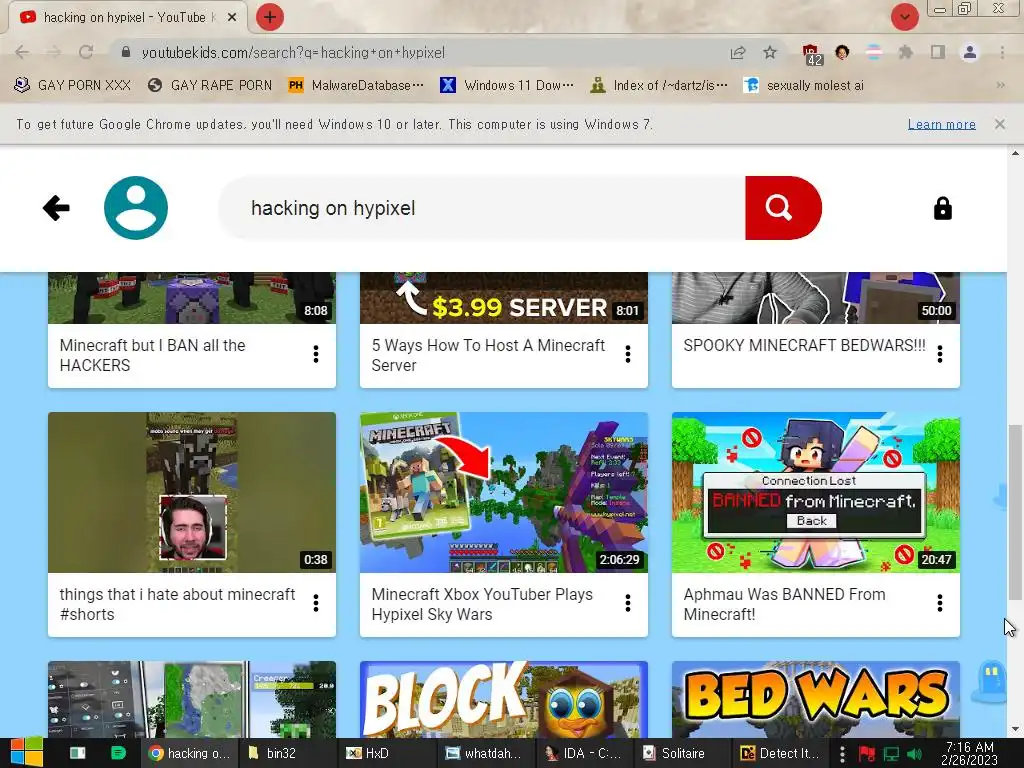Click the 'Minecraft Xbox YouTuber Plays Hypixel Sky Wars' title
This screenshot has width=1024, height=768.
pyautogui.click(x=482, y=604)
